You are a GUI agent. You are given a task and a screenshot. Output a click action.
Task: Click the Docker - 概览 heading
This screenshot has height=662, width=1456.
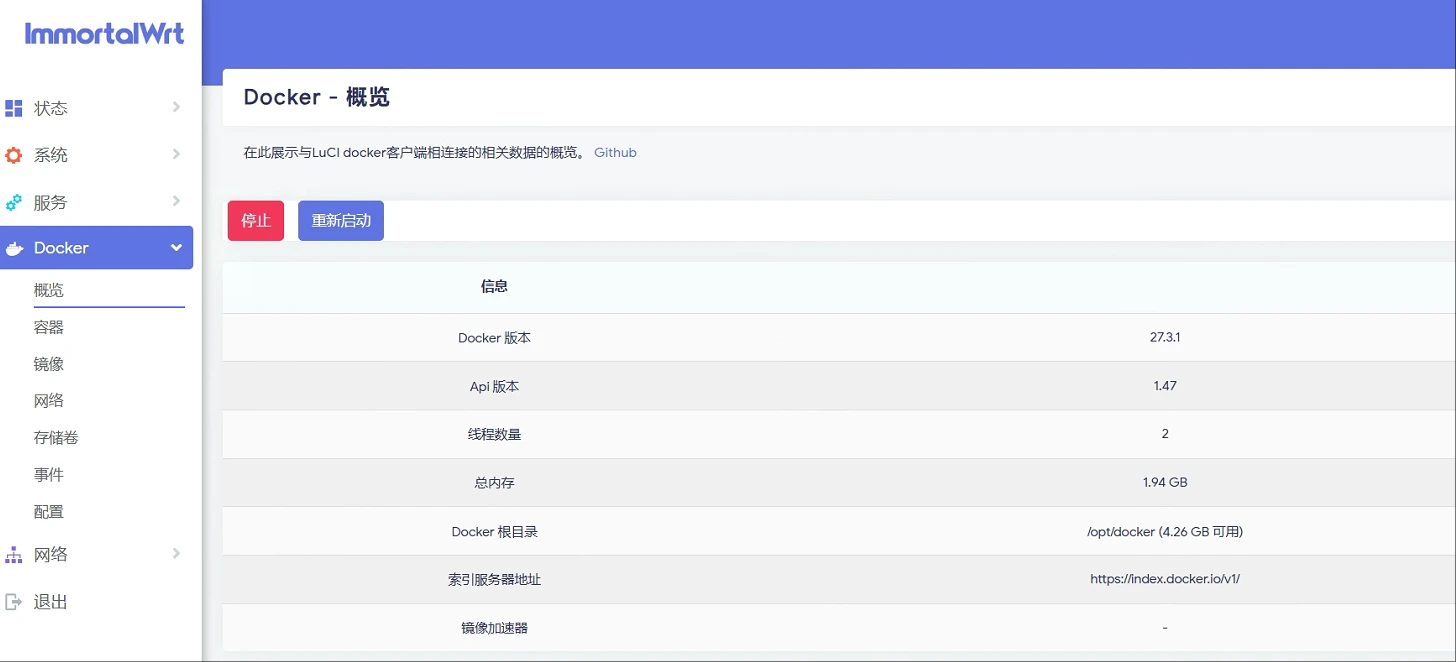[x=316, y=97]
